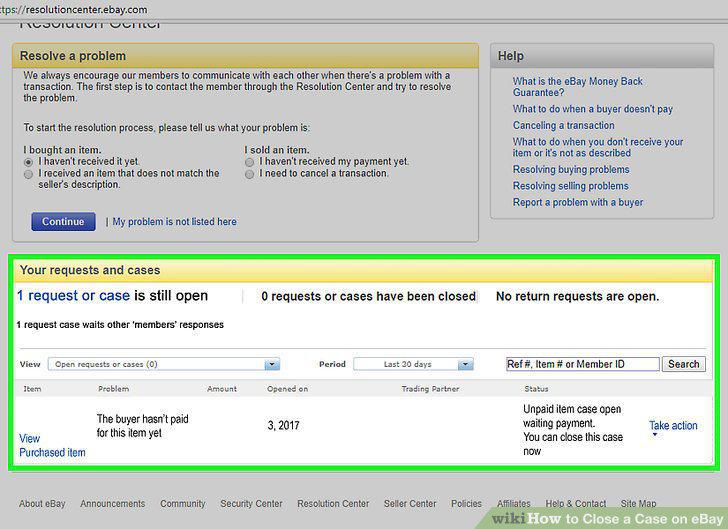
Task: Click the "Opened on" column header
Action: [287, 389]
